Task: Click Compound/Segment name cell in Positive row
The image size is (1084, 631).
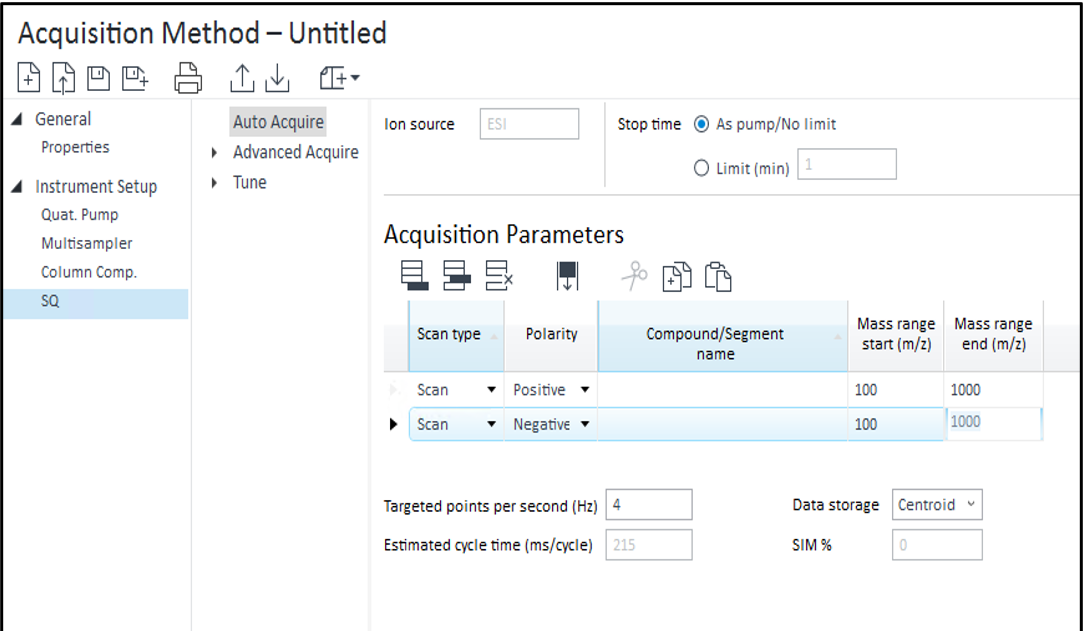Action: coord(722,390)
